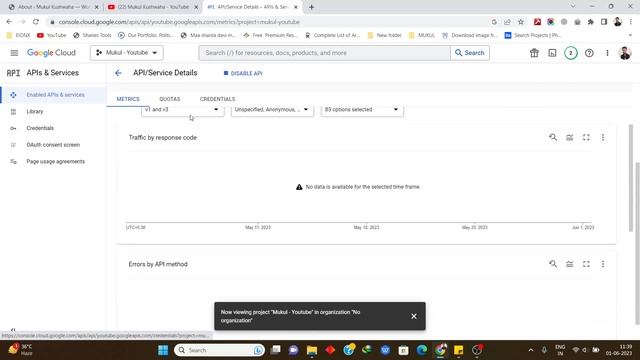Open Windows Start menu on taskbar
Image resolution: width=640 pixels, height=360 pixels.
pyautogui.click(x=163, y=350)
